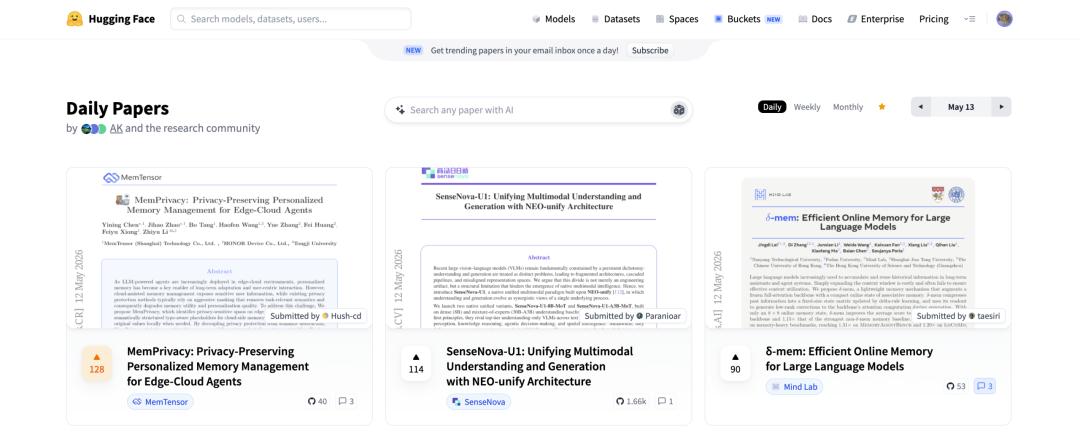This screenshot has height=435, width=1080.
Task: Switch to Monthly papers view
Action: (848, 107)
